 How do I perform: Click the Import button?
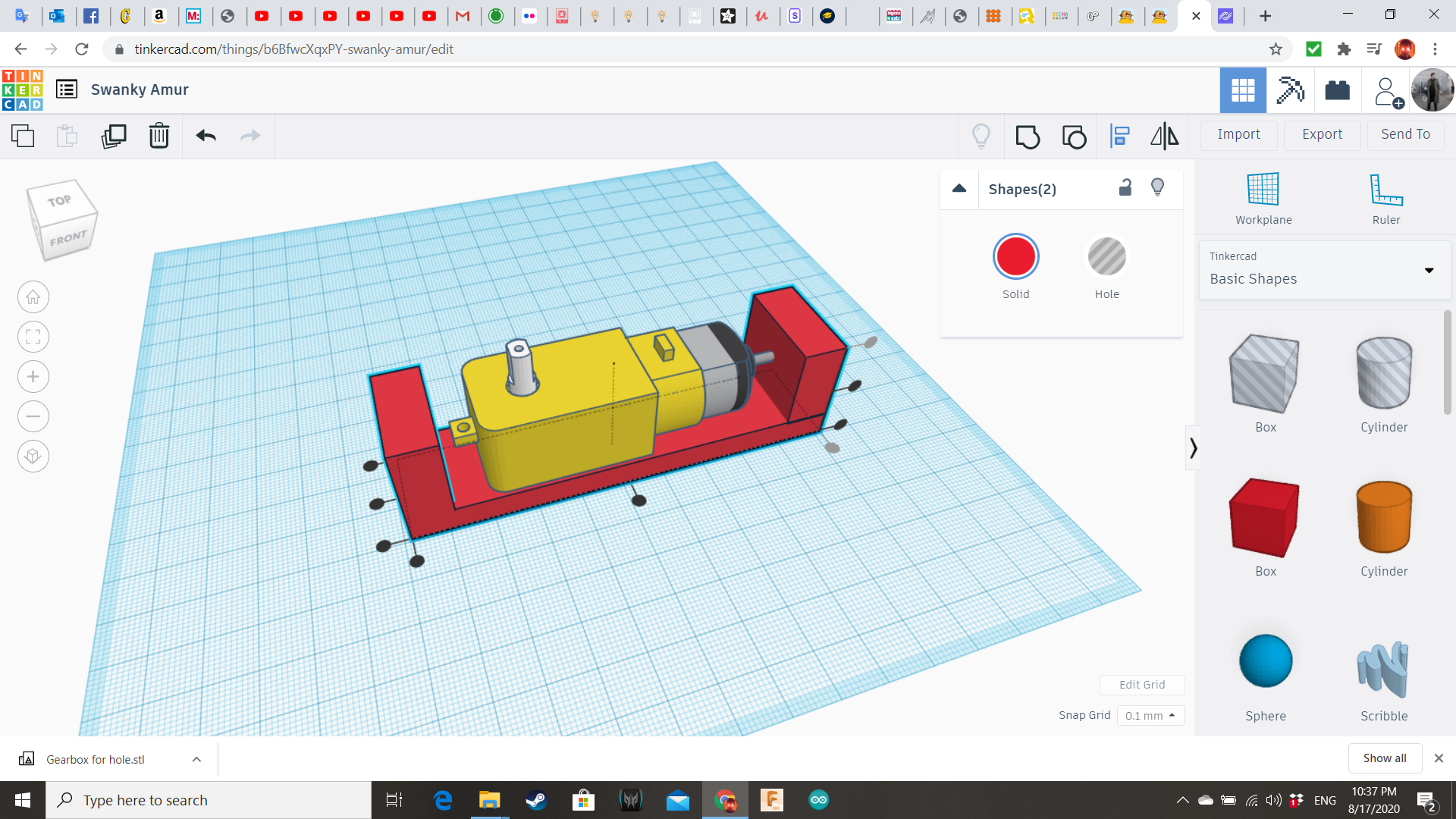[1238, 134]
